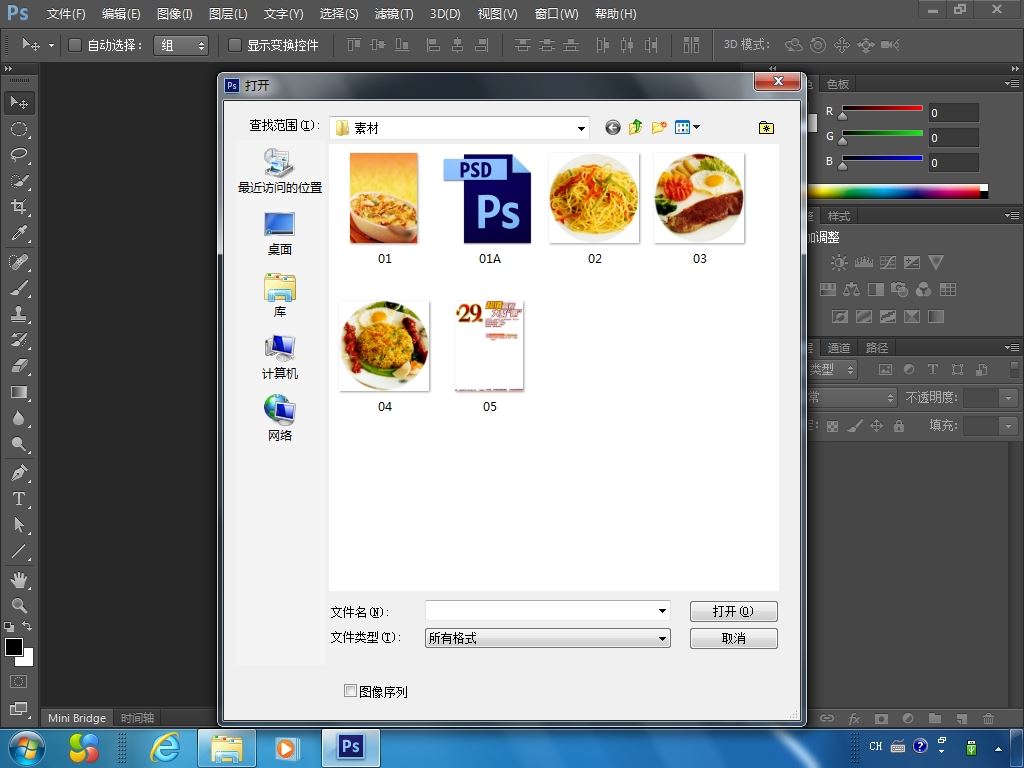
Task: Switch to the 路径 tab
Action: click(x=876, y=347)
